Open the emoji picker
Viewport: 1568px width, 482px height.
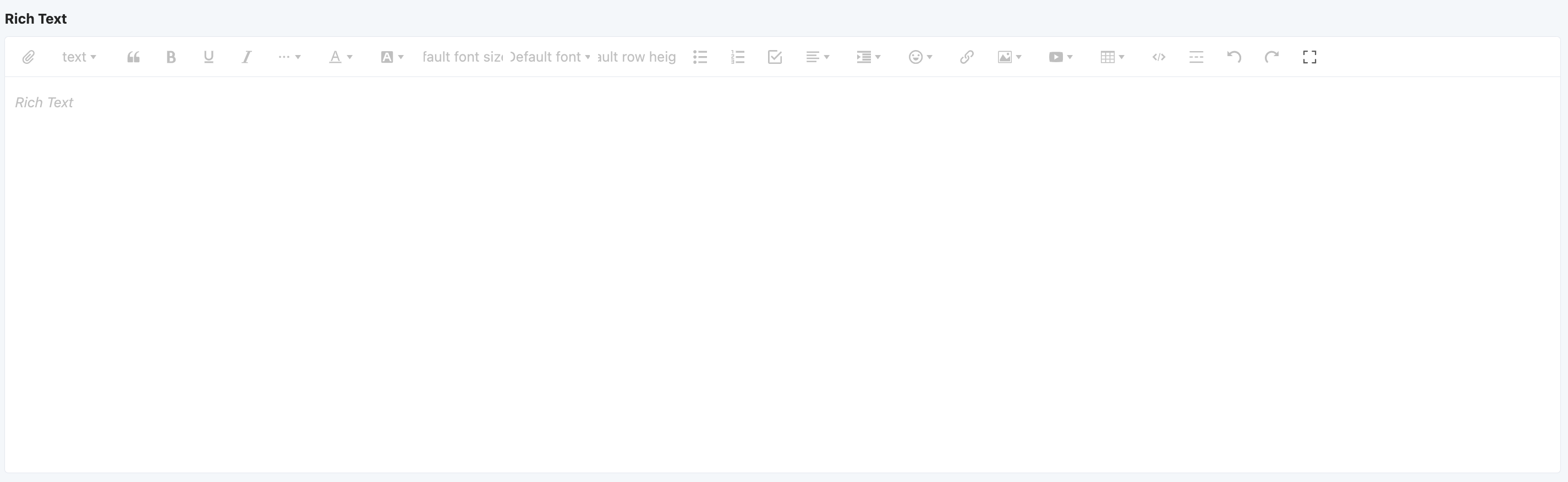(x=920, y=57)
